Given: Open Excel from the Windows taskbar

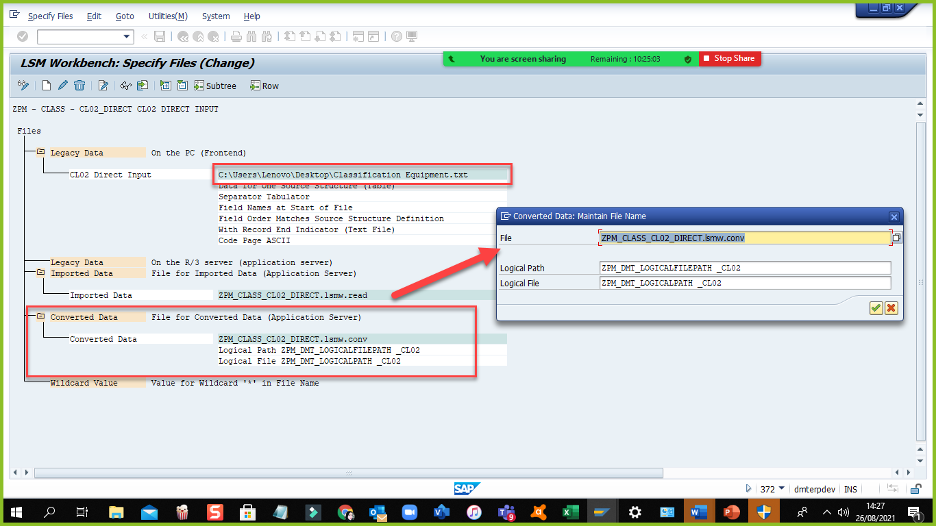Looking at the screenshot, I should tap(569, 512).
